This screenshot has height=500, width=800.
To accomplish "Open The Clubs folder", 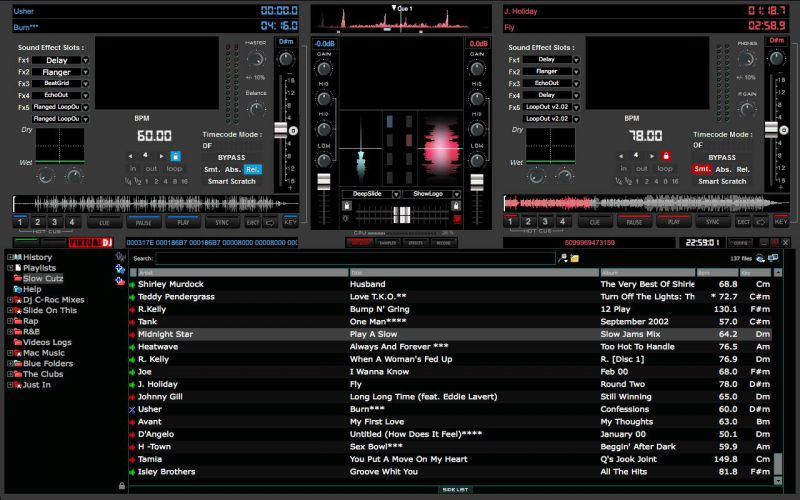I will pos(43,374).
